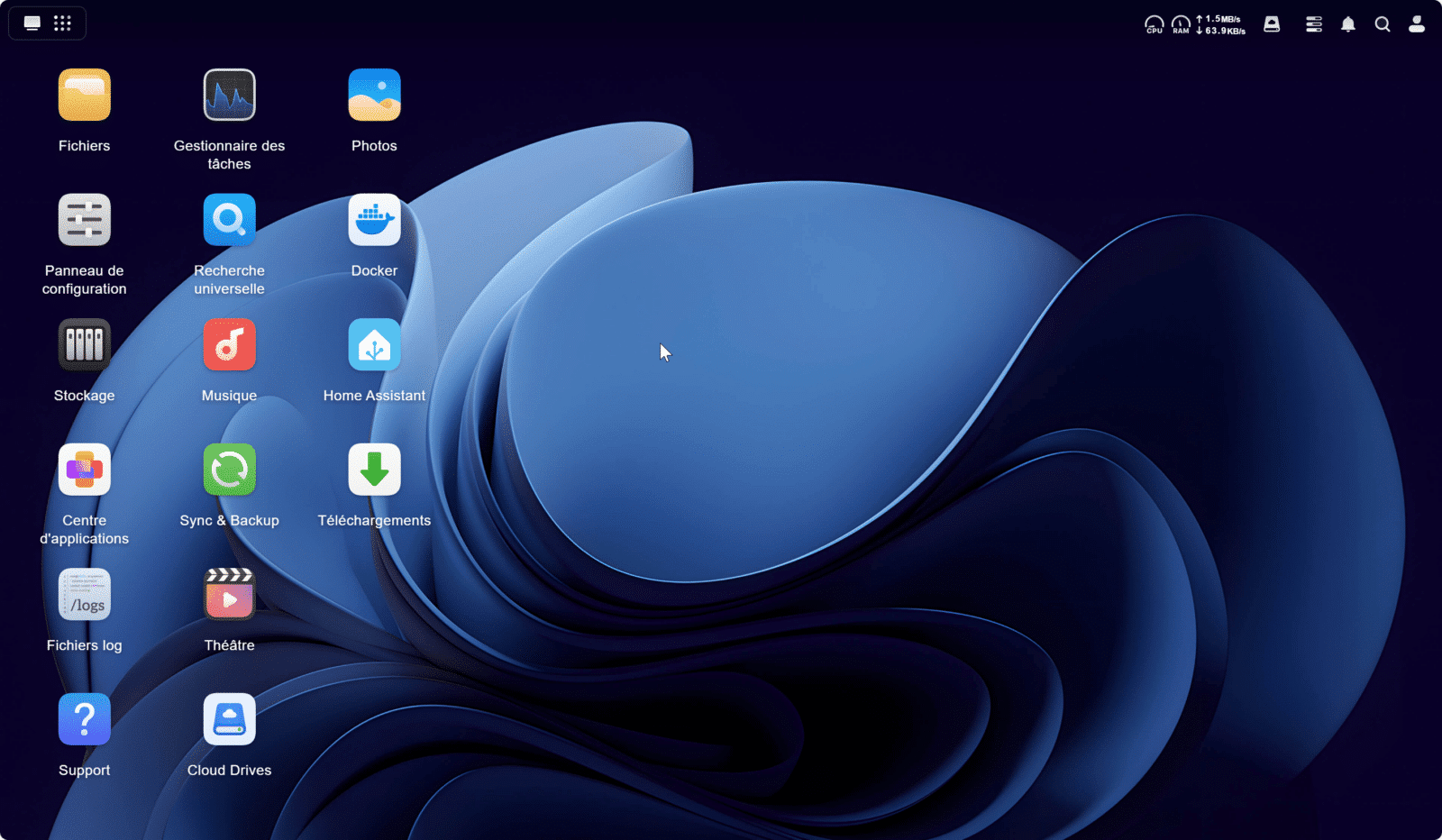Open the Support app
1442x840 pixels.
click(x=84, y=719)
